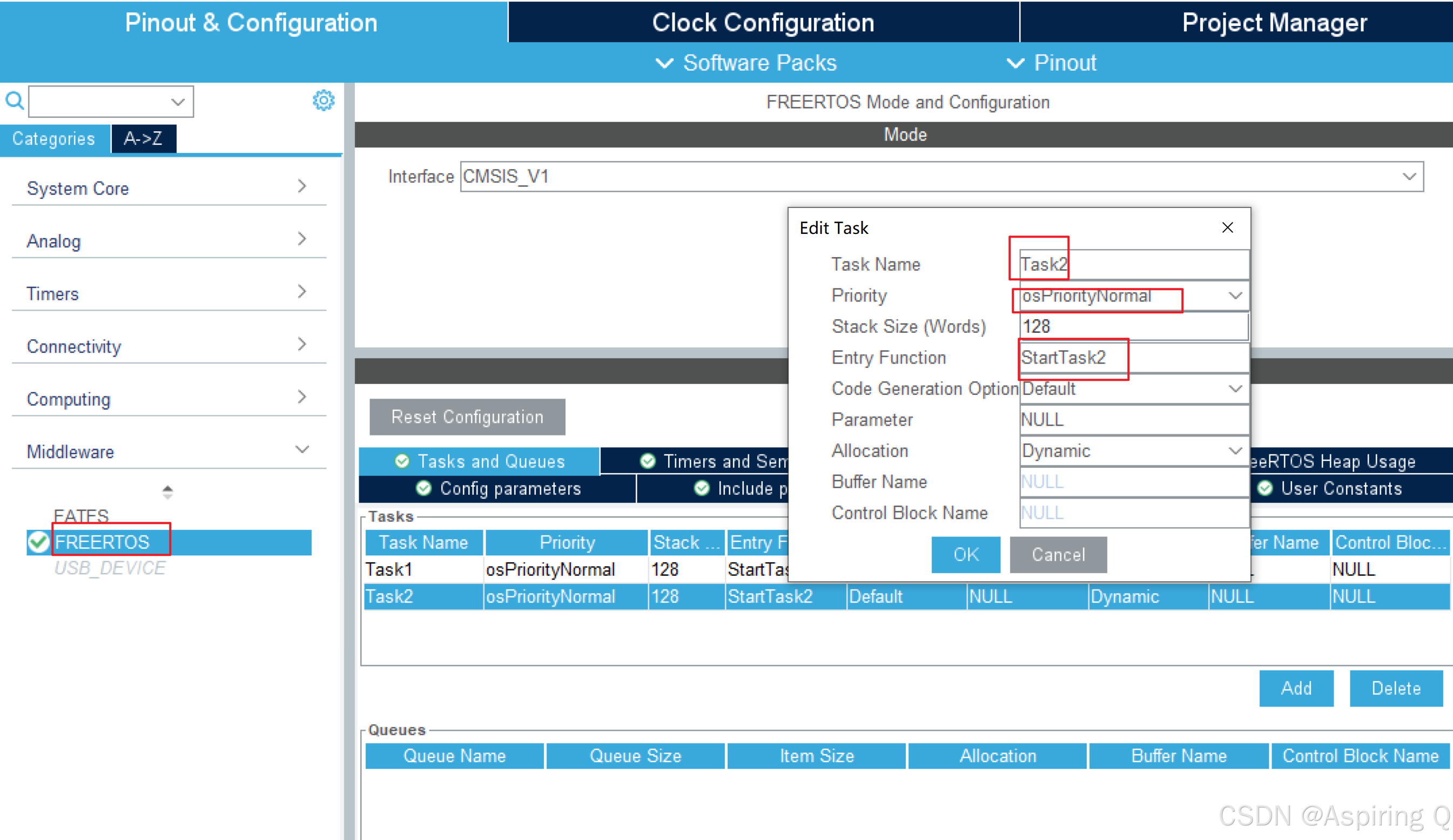The width and height of the screenshot is (1453, 840).
Task: Open the settings gear icon in sidebar
Action: (324, 101)
